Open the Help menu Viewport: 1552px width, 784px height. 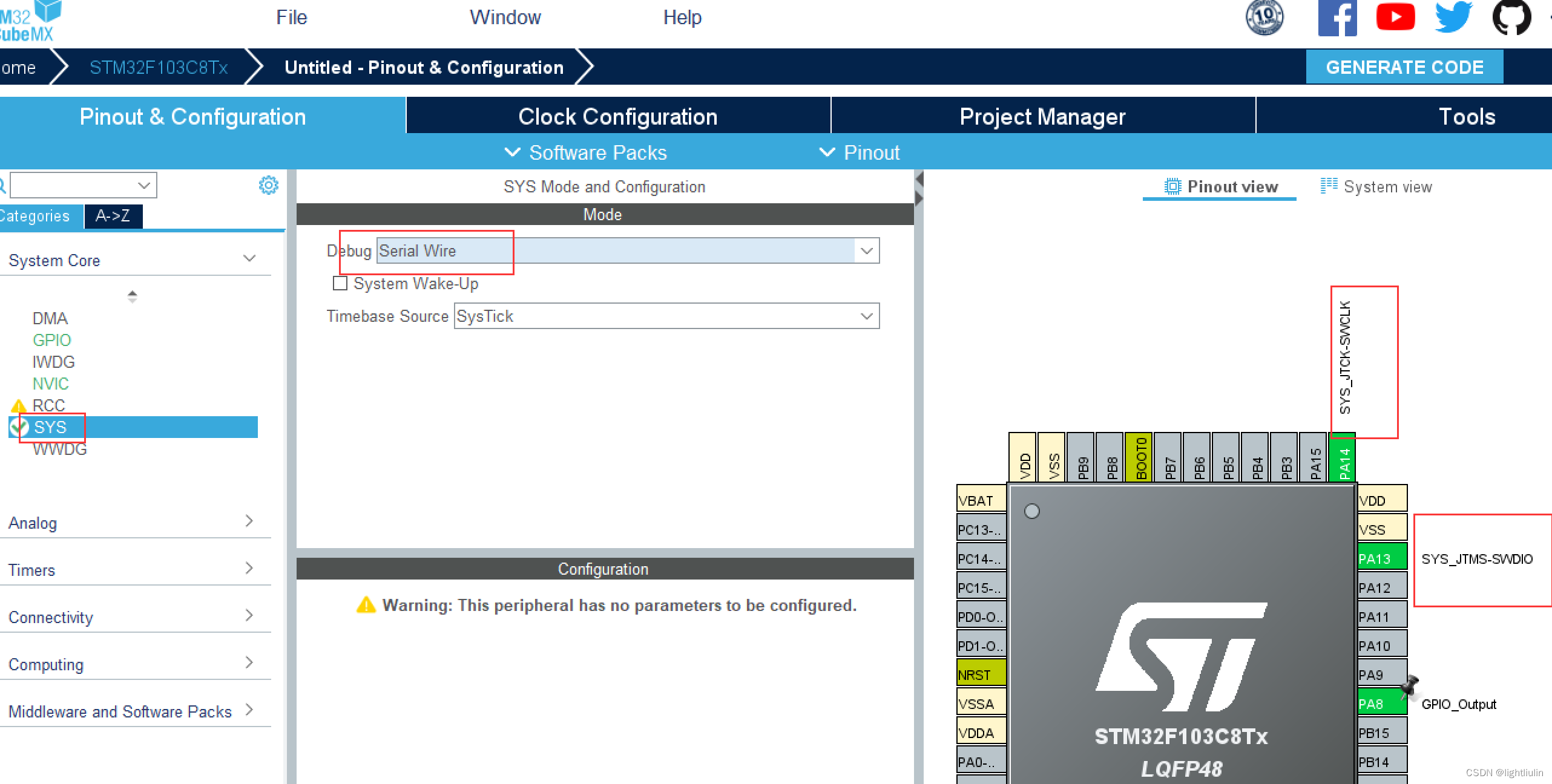click(x=682, y=17)
